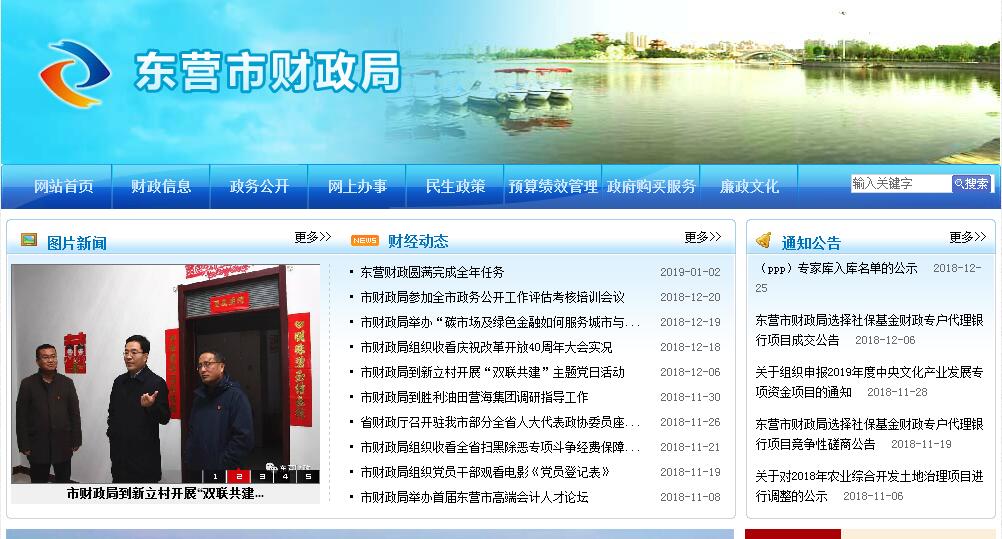Expand 更多>> in 图片新闻 section
Screen dimensions: 1002x539
312,238
